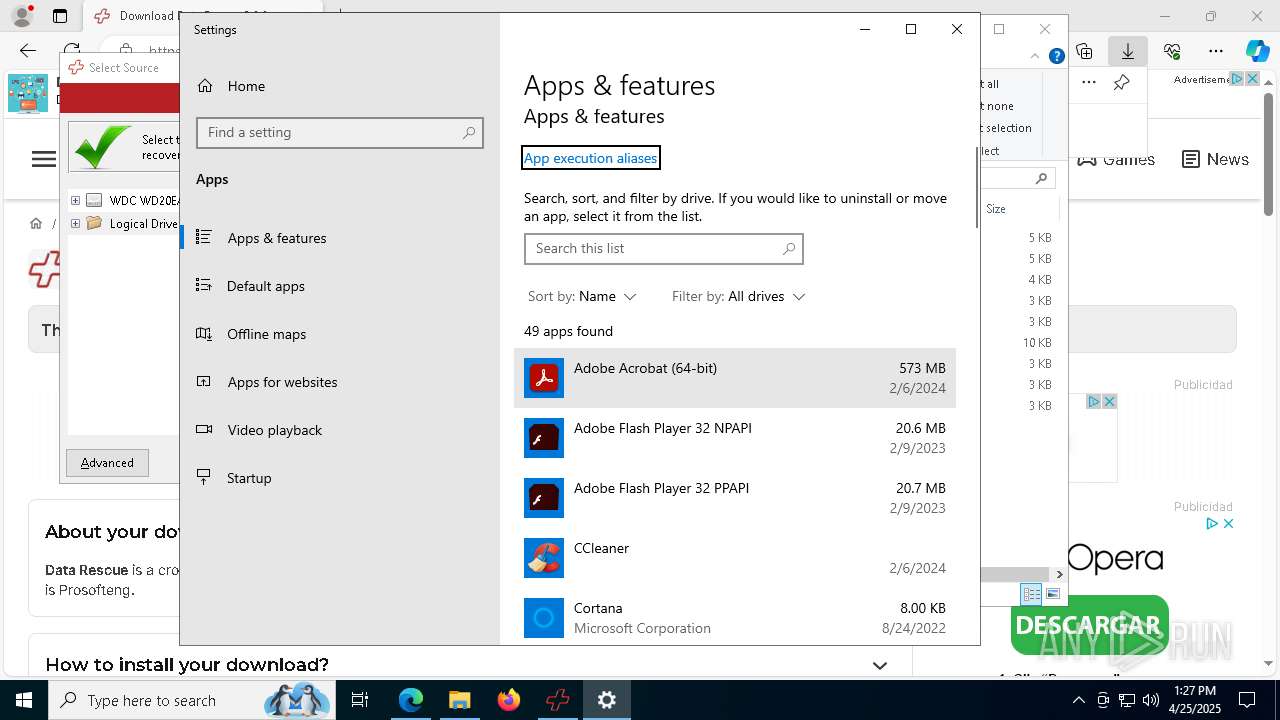Open Edge downloads icon
Viewport: 1280px width, 720px height.
1128,50
